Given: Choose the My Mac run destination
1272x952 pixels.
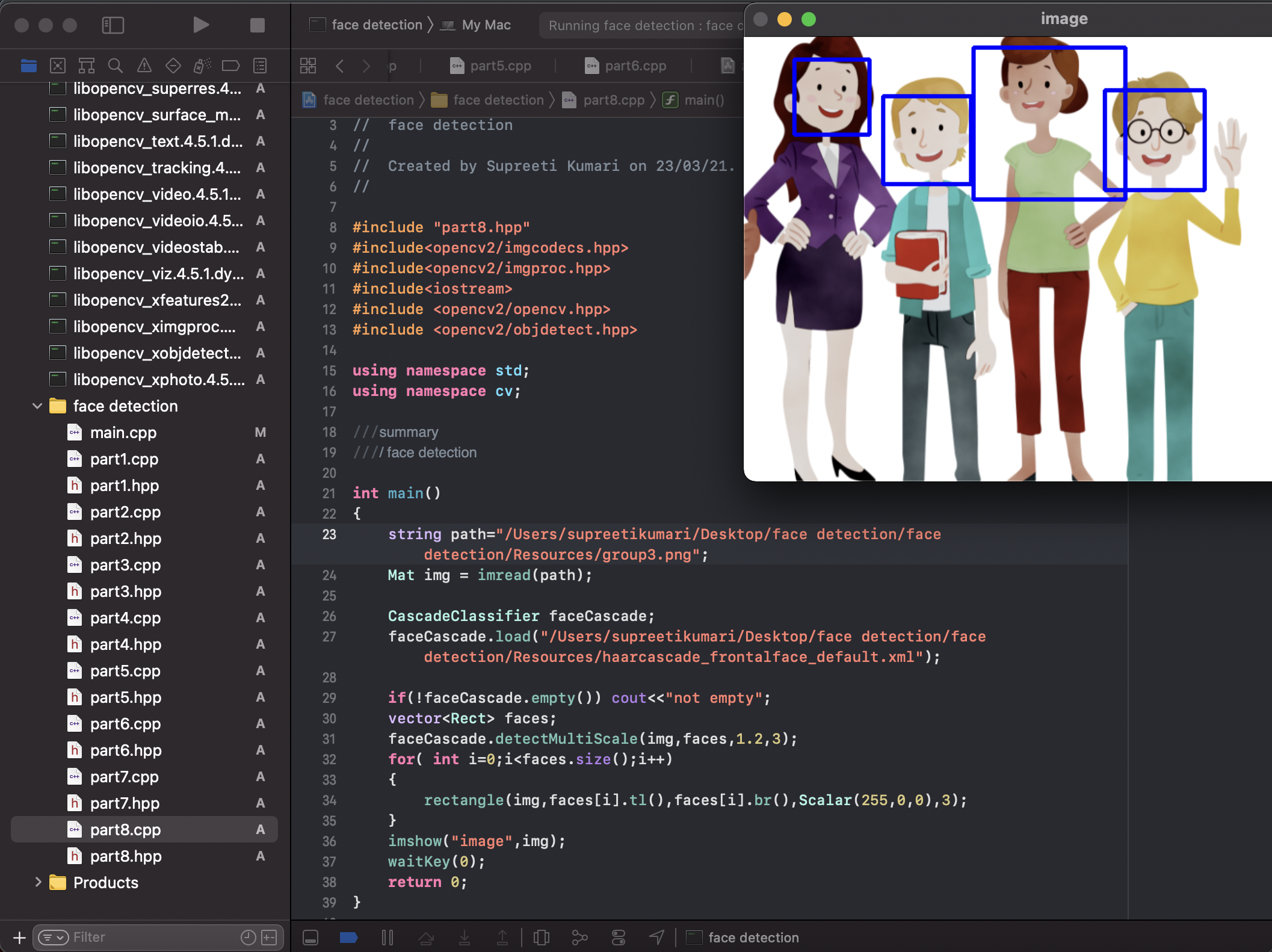Looking at the screenshot, I should click(475, 25).
